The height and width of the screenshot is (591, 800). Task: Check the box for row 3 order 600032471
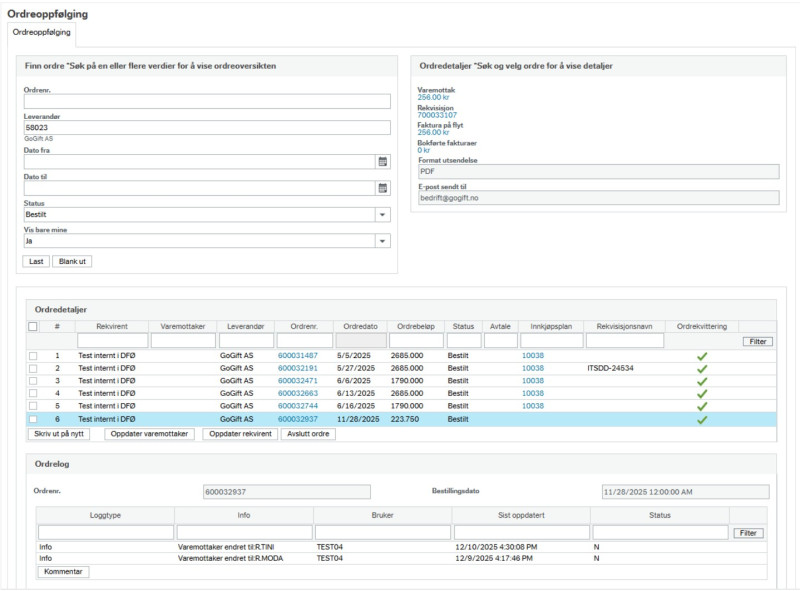click(x=33, y=381)
